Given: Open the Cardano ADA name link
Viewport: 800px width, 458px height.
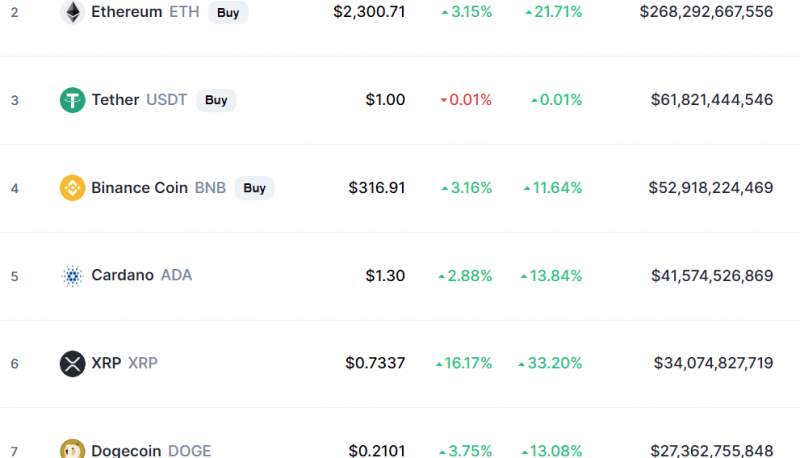Looking at the screenshot, I should click(141, 275).
